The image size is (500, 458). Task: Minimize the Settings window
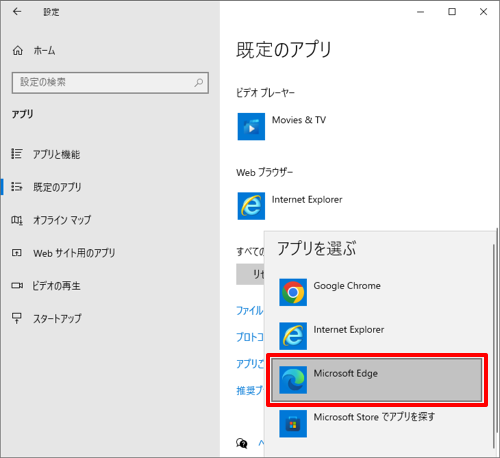click(x=421, y=12)
